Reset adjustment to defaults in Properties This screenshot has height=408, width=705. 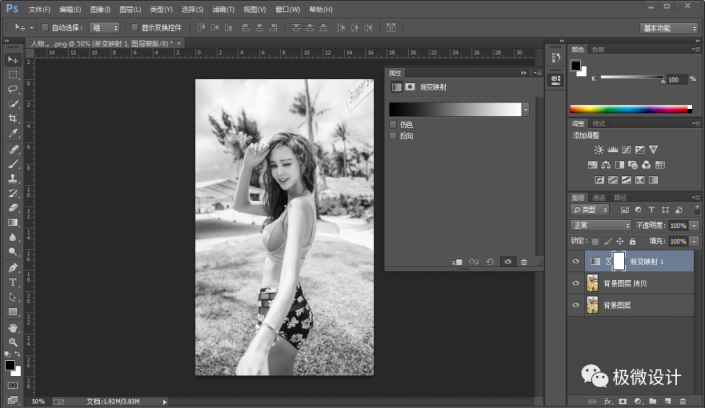tap(490, 262)
